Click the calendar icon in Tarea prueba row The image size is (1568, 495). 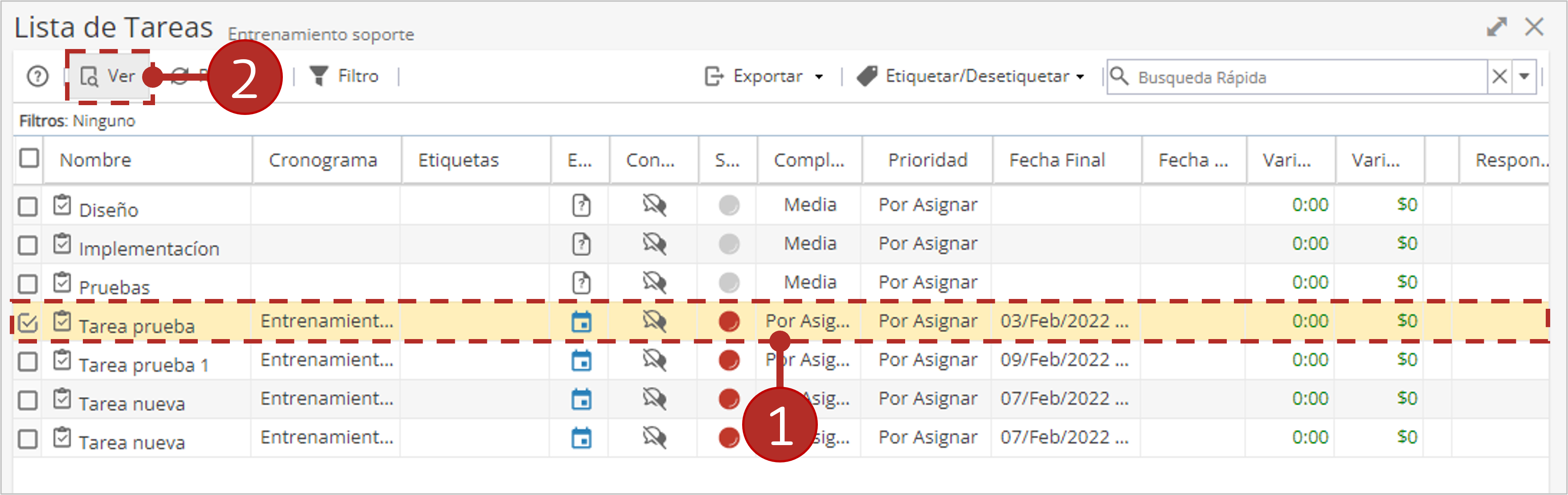pyautogui.click(x=581, y=322)
